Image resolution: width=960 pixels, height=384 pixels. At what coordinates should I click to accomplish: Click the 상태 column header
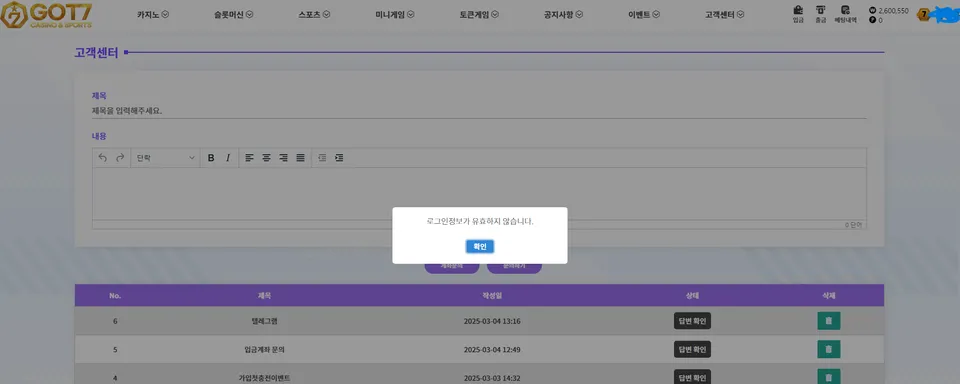coord(692,295)
